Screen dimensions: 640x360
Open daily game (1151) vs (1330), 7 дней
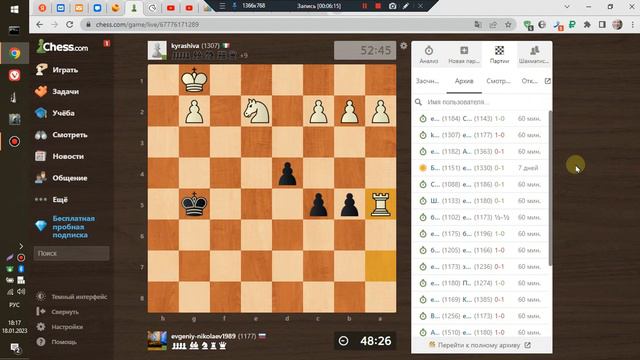point(480,168)
